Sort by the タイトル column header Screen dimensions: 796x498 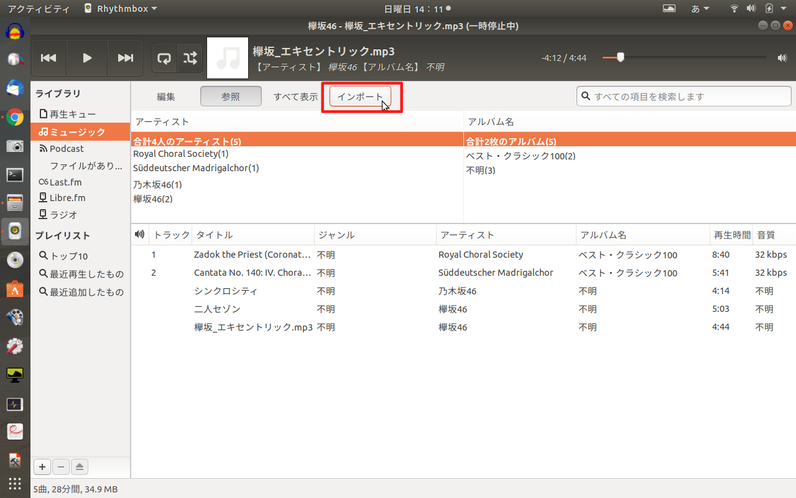click(253, 235)
